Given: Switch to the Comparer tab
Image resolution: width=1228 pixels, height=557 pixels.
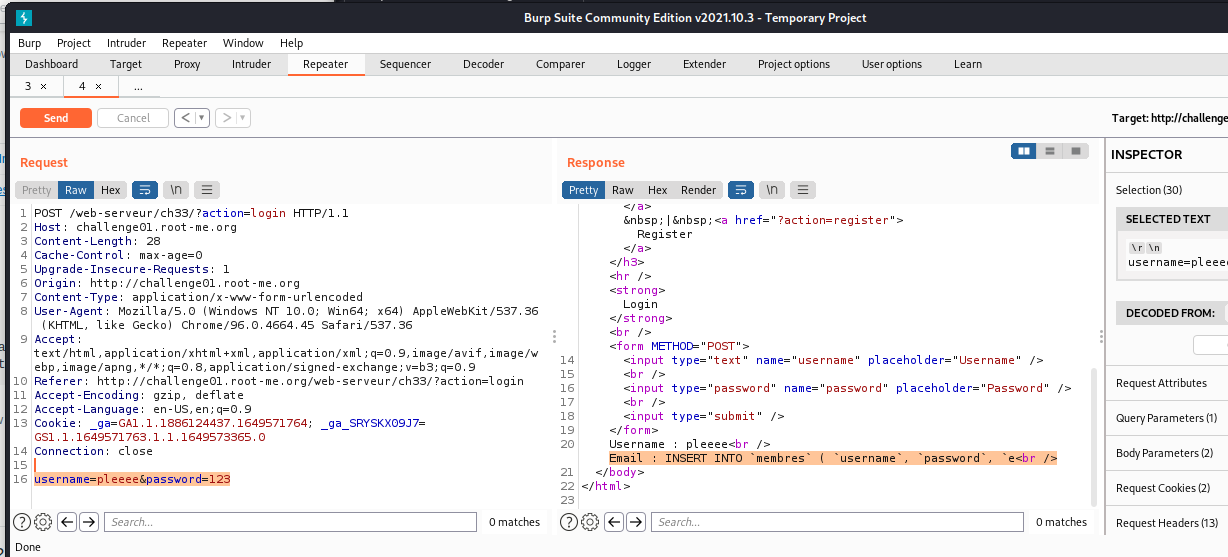Looking at the screenshot, I should pos(560,64).
